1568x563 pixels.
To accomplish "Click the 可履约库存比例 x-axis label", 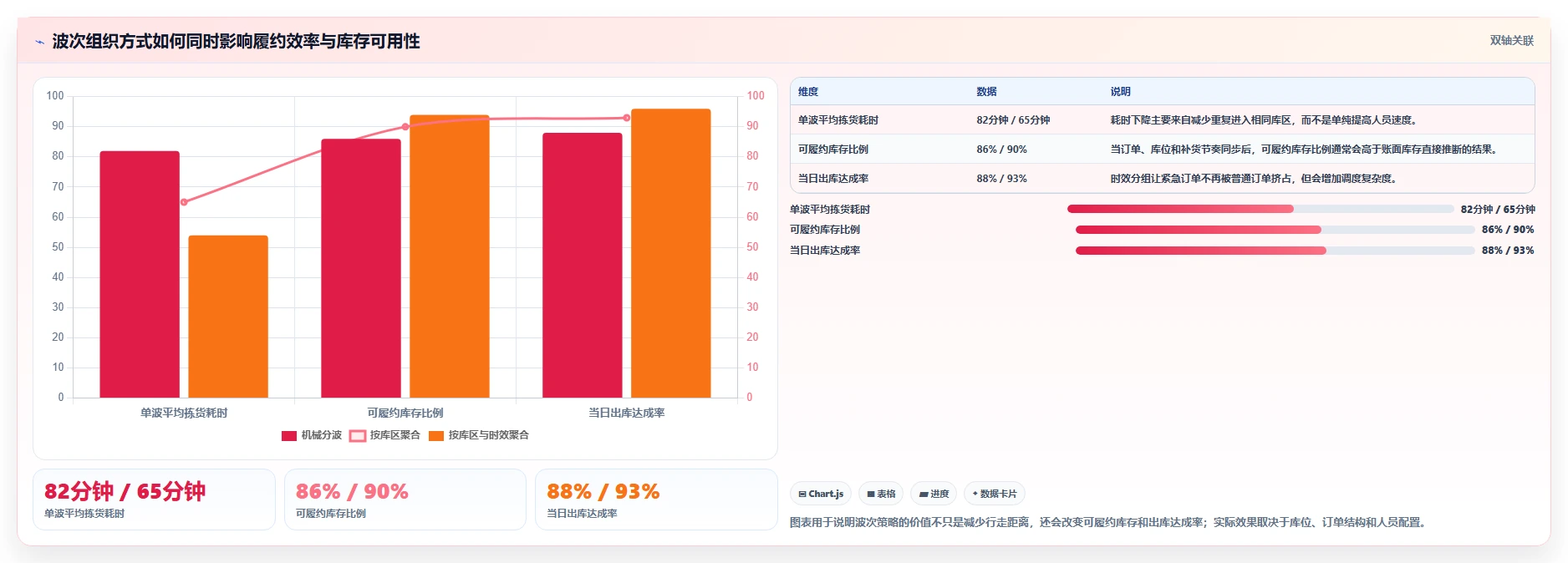I will point(405,413).
